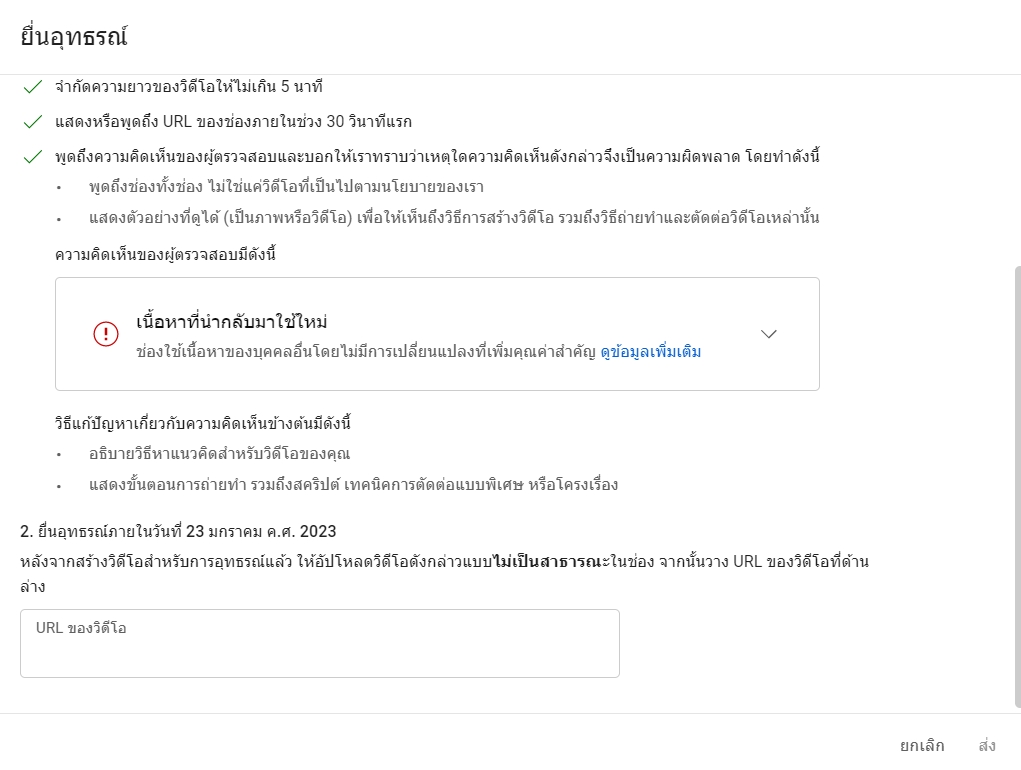Click the vertical scrollbar of the dialog
The image size is (1021, 770).
1016,480
